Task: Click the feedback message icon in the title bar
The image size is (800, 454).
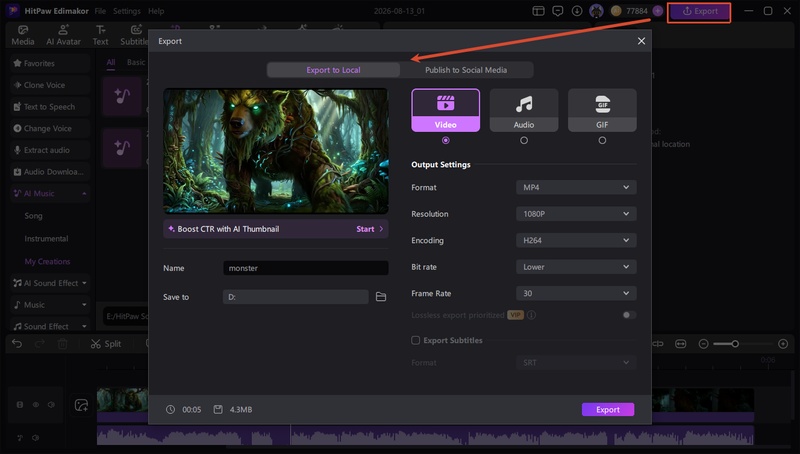Action: tap(558, 11)
